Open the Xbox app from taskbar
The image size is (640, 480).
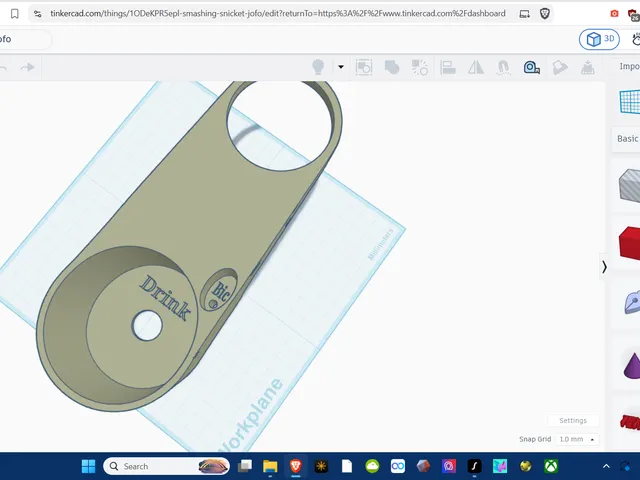[x=551, y=466]
